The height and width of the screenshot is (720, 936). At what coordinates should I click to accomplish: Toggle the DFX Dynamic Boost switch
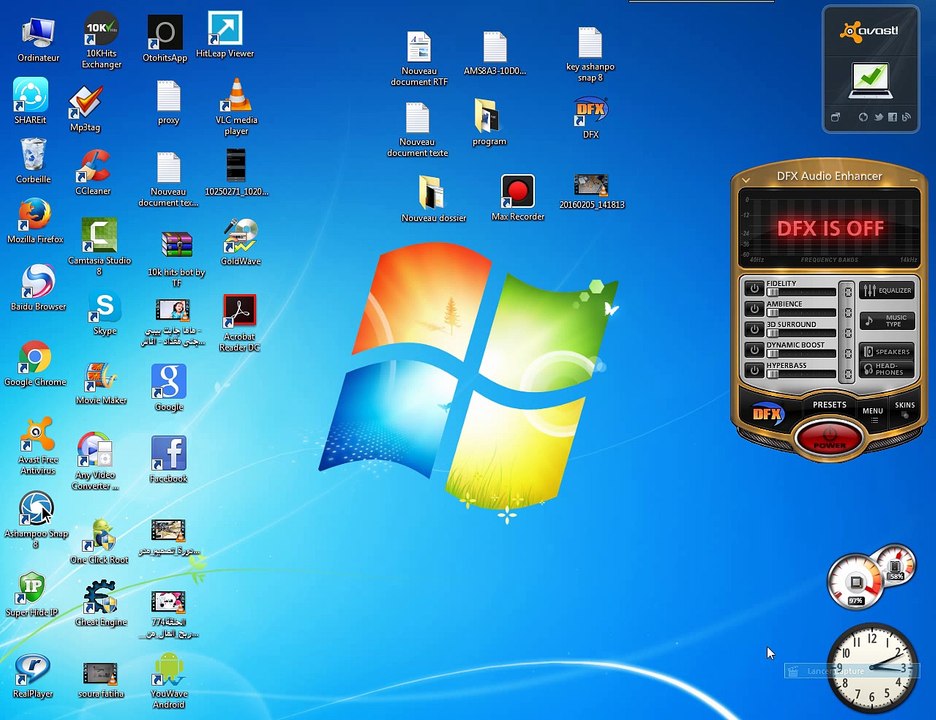[x=754, y=349]
